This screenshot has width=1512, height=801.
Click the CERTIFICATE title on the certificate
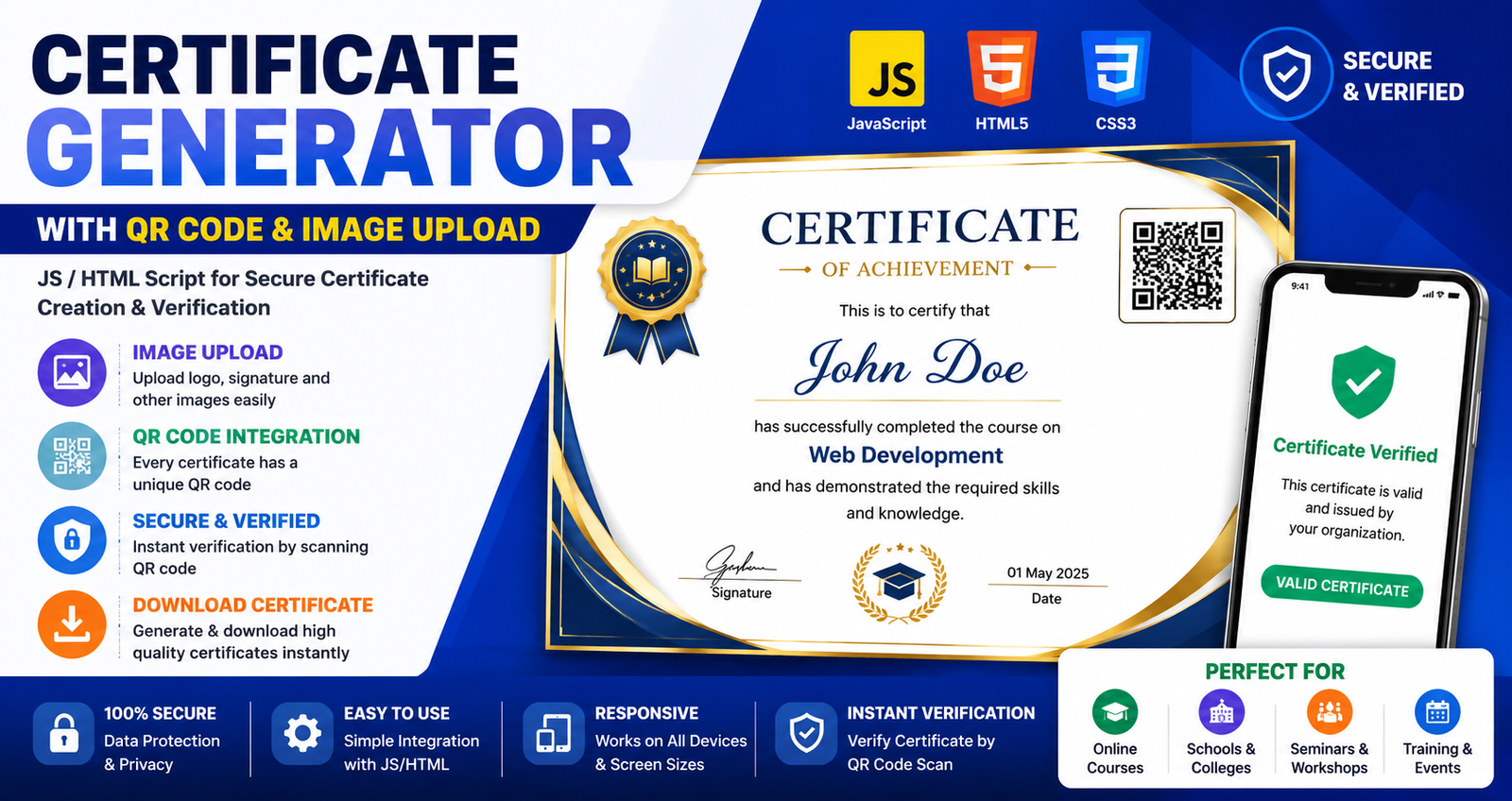click(x=919, y=228)
